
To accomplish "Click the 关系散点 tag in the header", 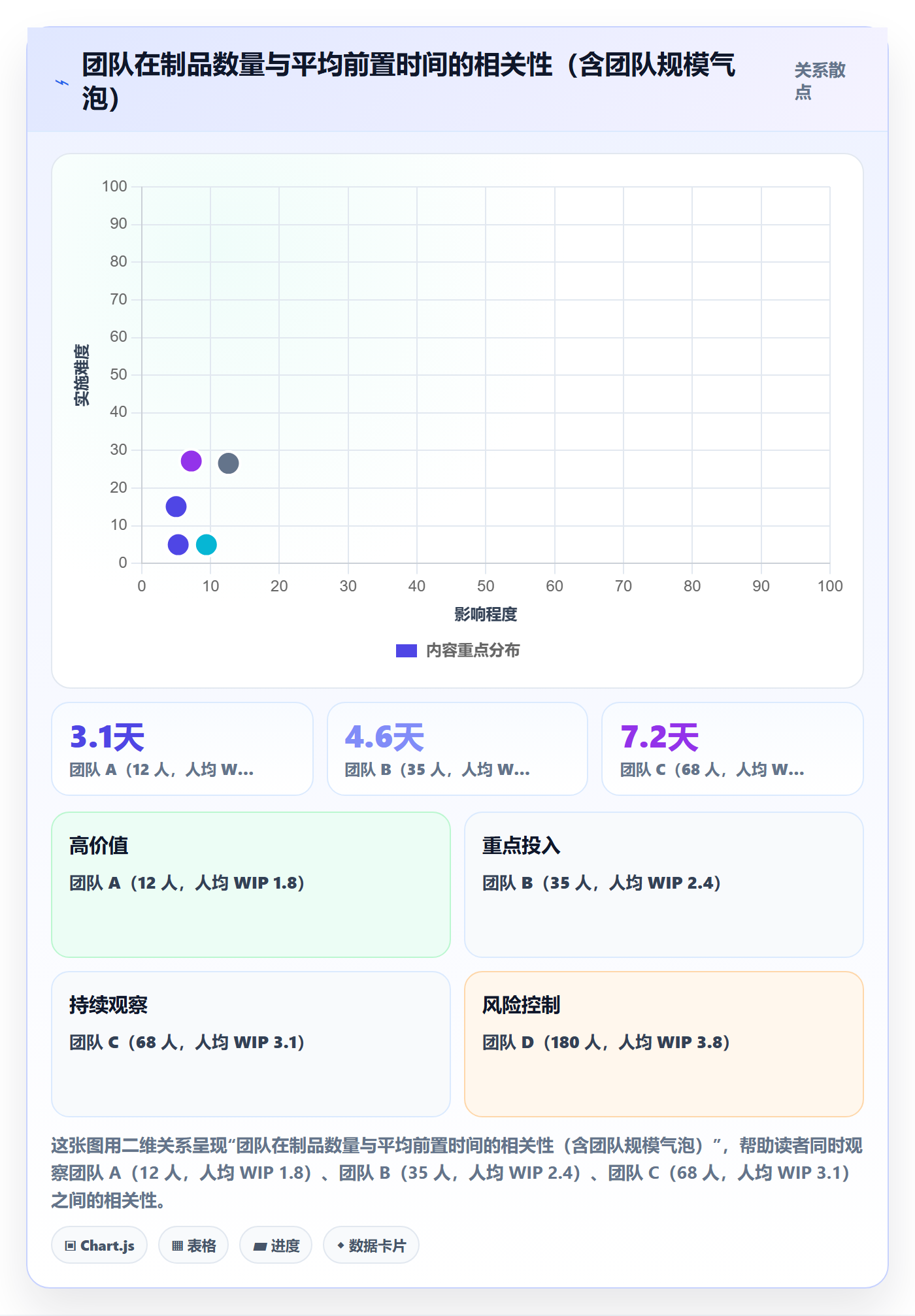I will pyautogui.click(x=820, y=81).
